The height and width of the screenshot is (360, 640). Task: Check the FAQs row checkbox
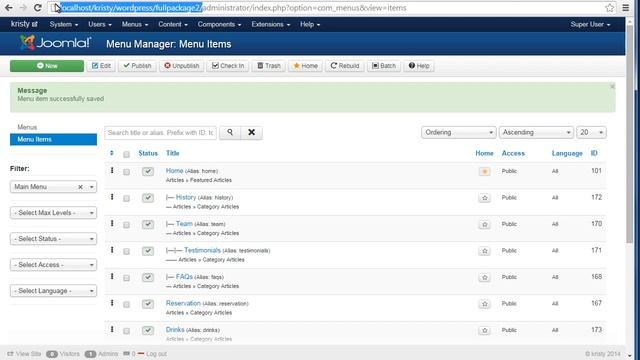127,278
